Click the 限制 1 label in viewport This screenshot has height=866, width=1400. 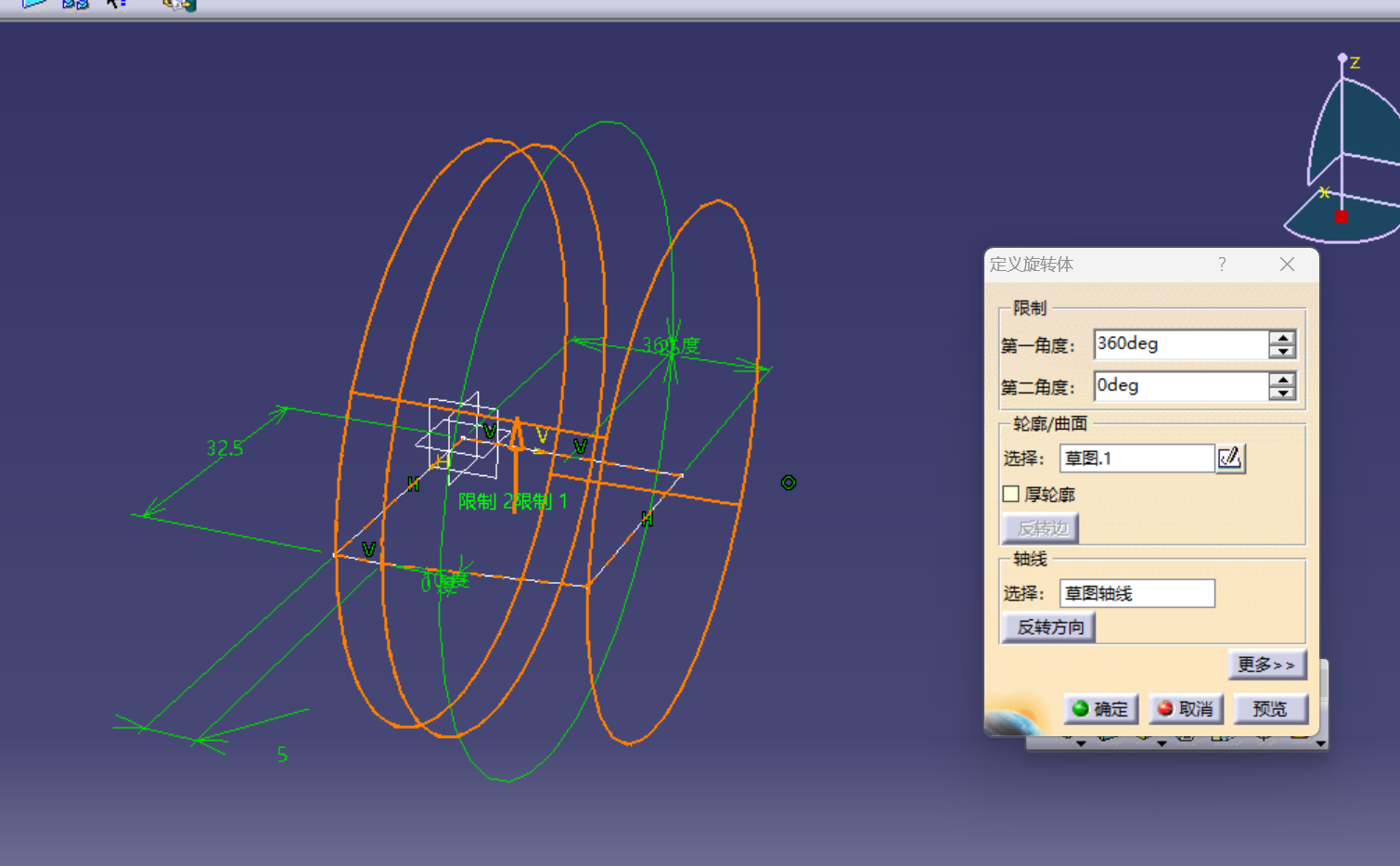pyautogui.click(x=541, y=502)
